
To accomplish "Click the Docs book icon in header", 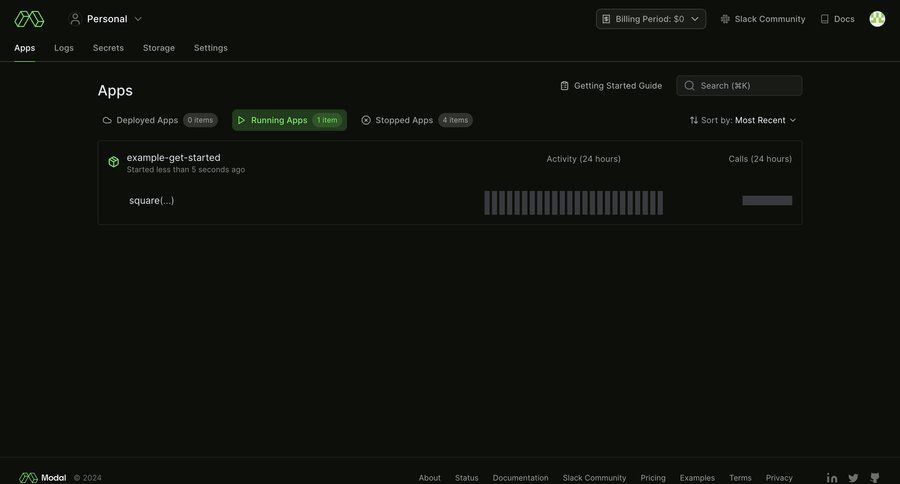I will [x=825, y=19].
